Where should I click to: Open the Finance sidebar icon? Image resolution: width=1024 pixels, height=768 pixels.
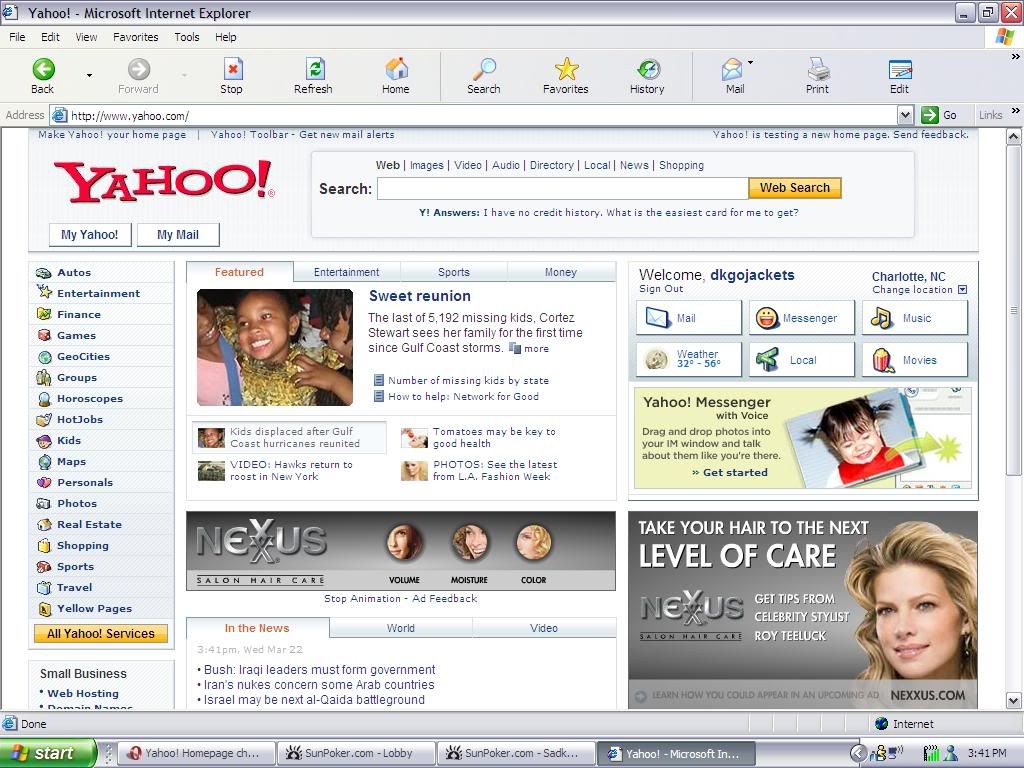(44, 314)
